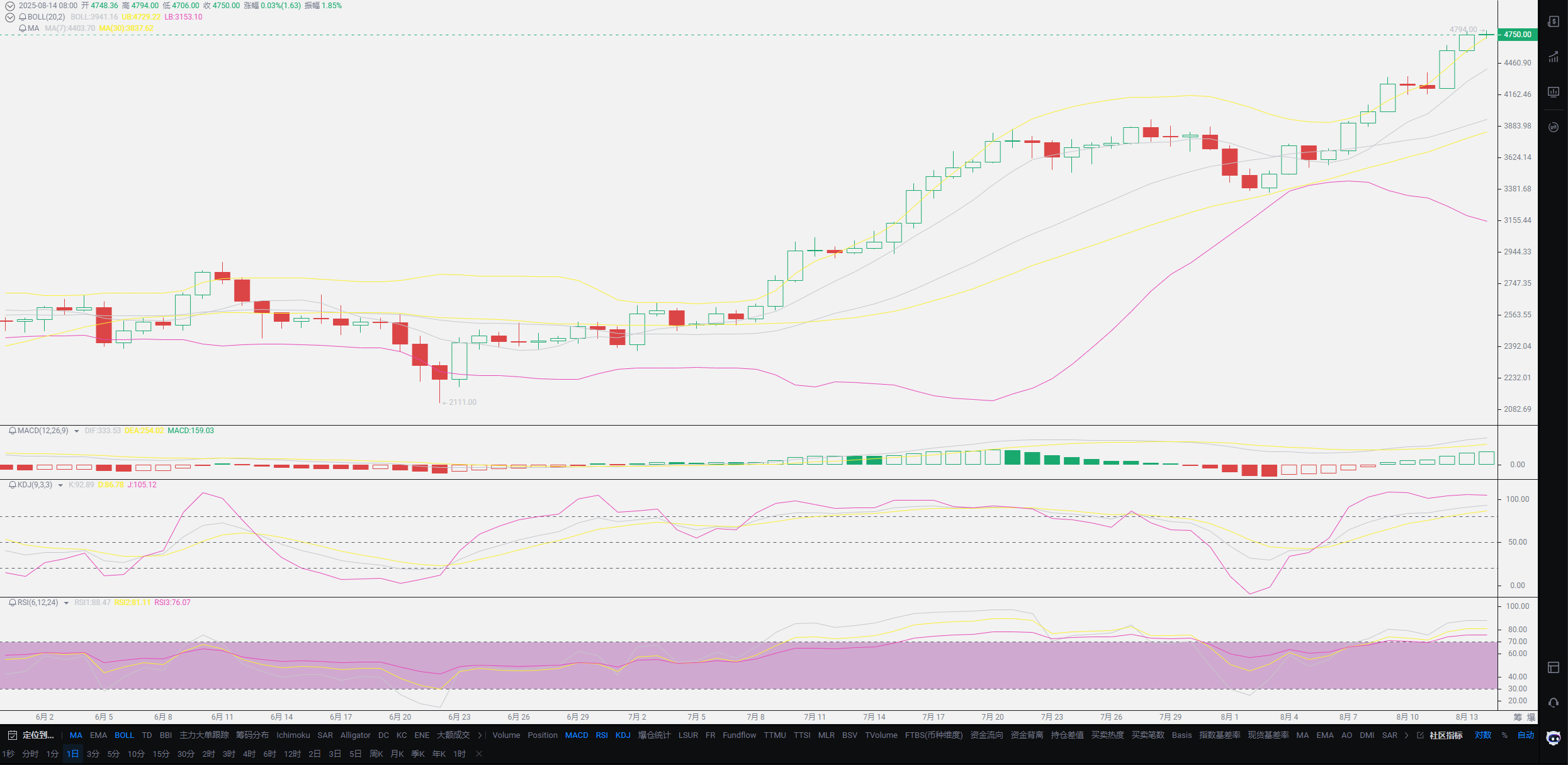The height and width of the screenshot is (765, 1568).
Task: Add the Alligator indicator
Action: point(356,735)
